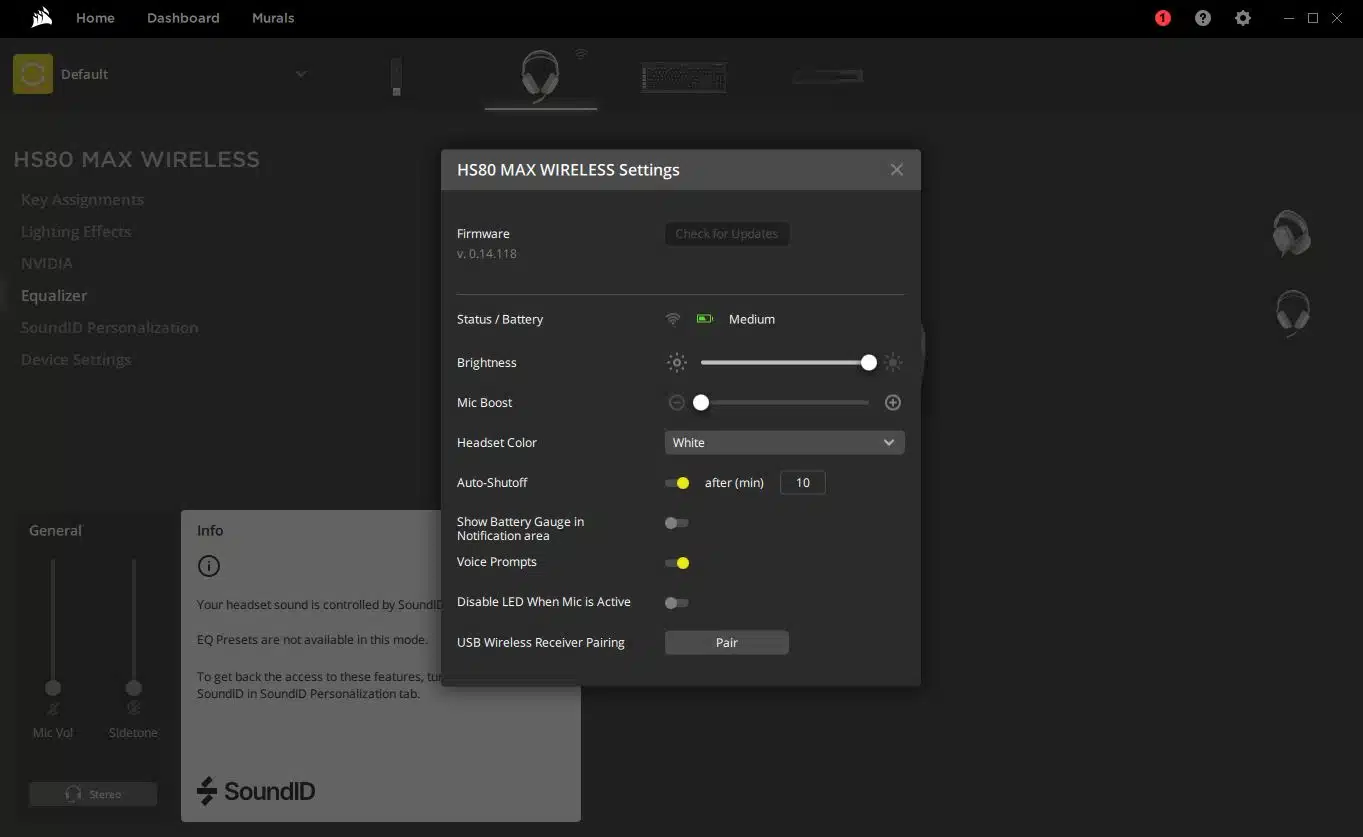This screenshot has height=837, width=1363.
Task: Click the Brightness slider handle
Action: click(x=869, y=363)
